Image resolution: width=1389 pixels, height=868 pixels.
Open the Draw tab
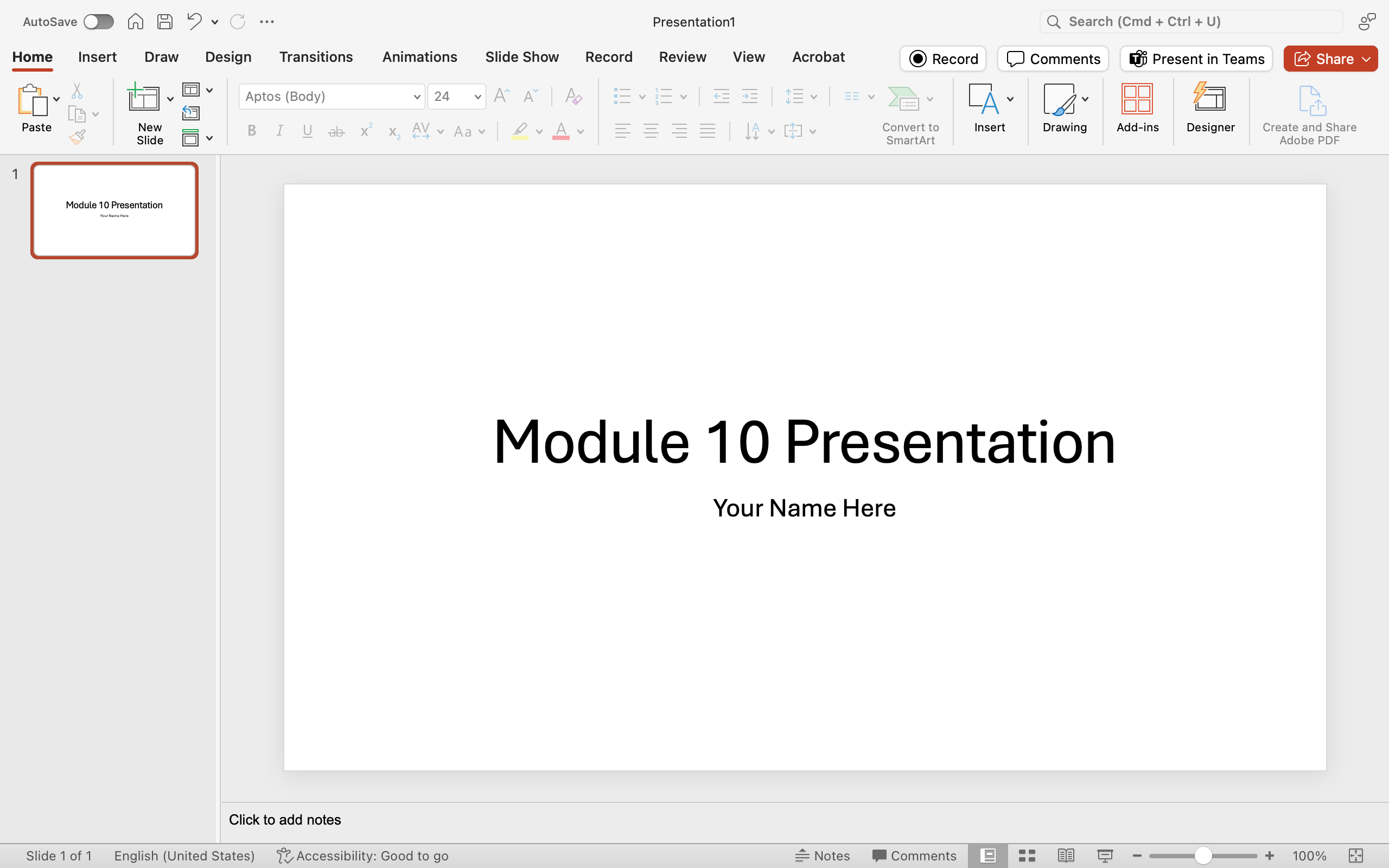pos(161,57)
